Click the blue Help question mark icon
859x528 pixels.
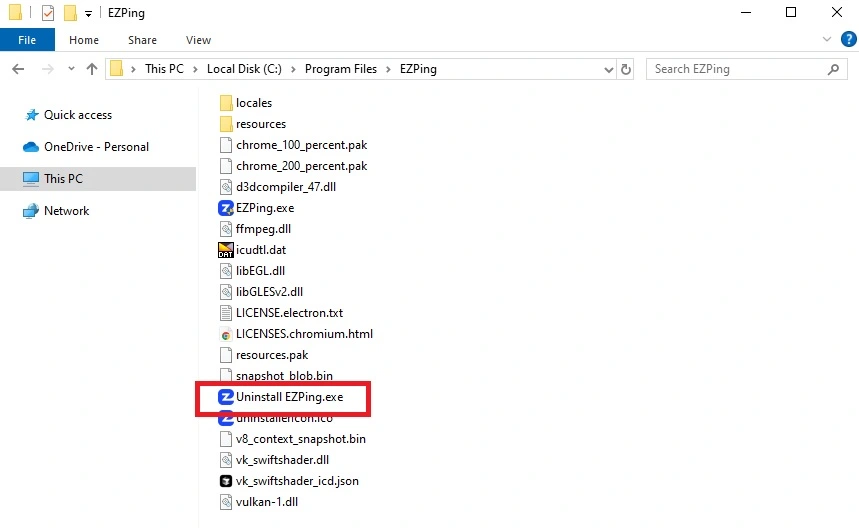pos(849,40)
